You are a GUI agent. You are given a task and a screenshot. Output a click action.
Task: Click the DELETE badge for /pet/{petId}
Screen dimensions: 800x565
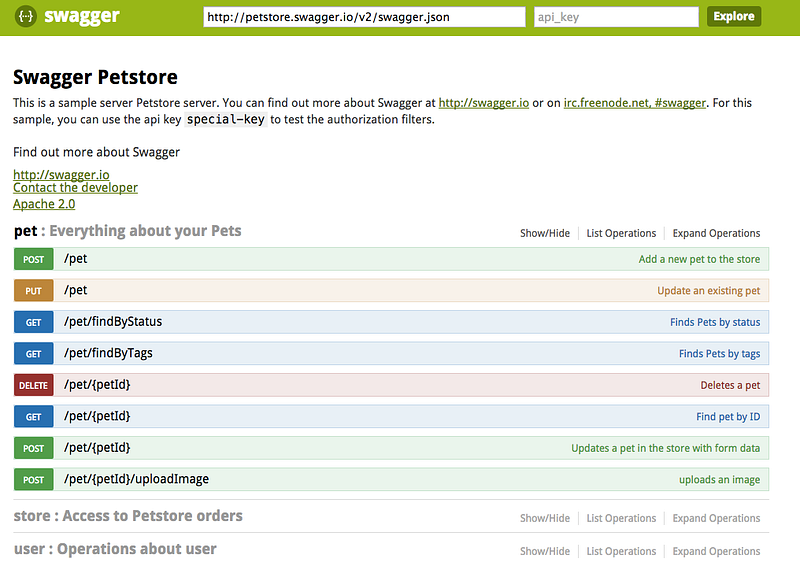34,385
